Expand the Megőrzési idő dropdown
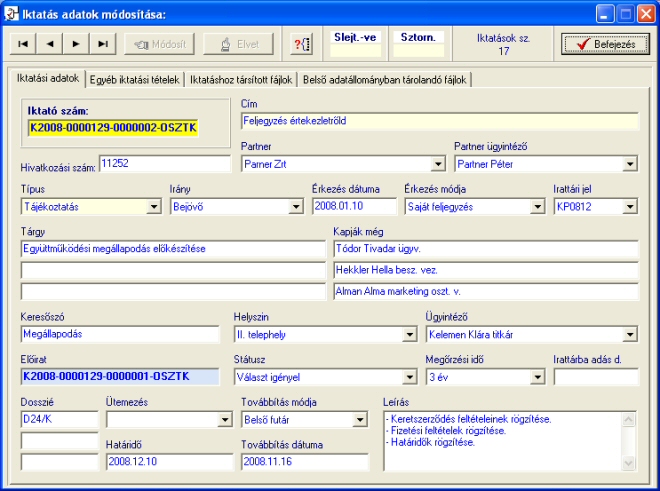Screen dimensions: 660x491 tap(538, 377)
